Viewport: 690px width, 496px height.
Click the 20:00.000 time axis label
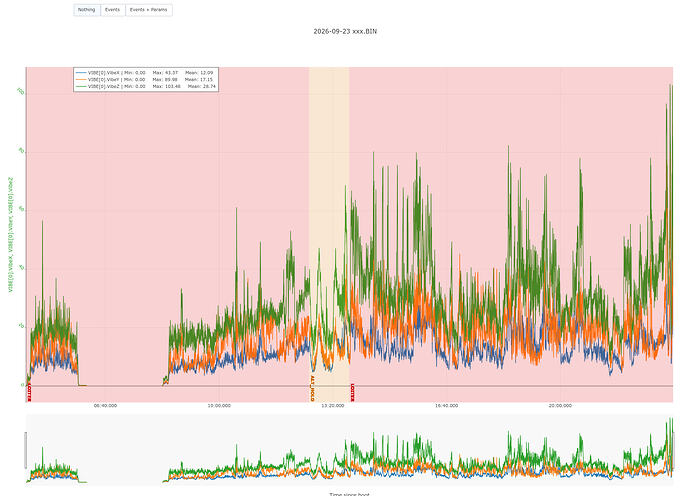click(560, 406)
